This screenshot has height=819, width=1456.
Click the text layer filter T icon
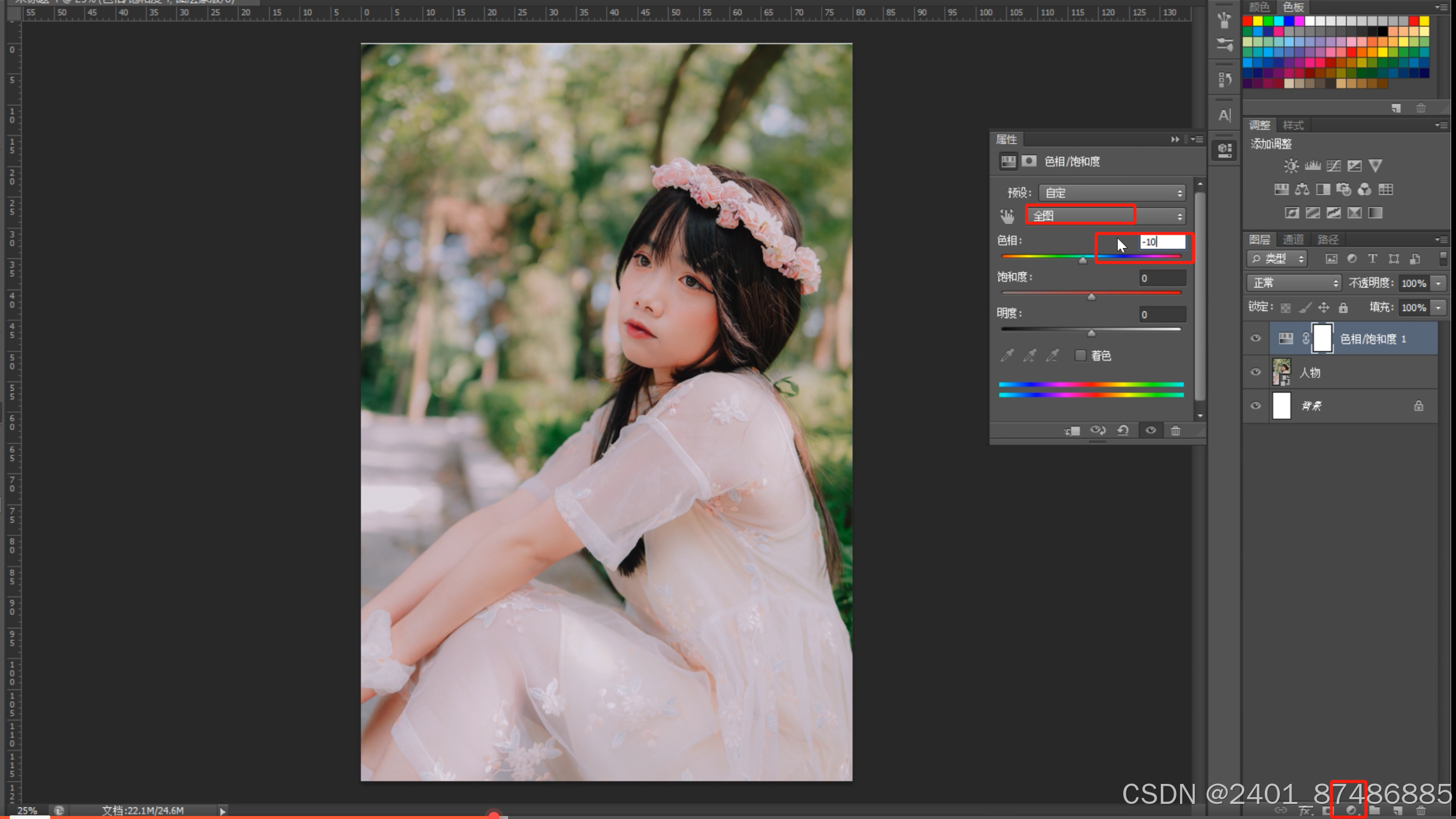[1373, 259]
